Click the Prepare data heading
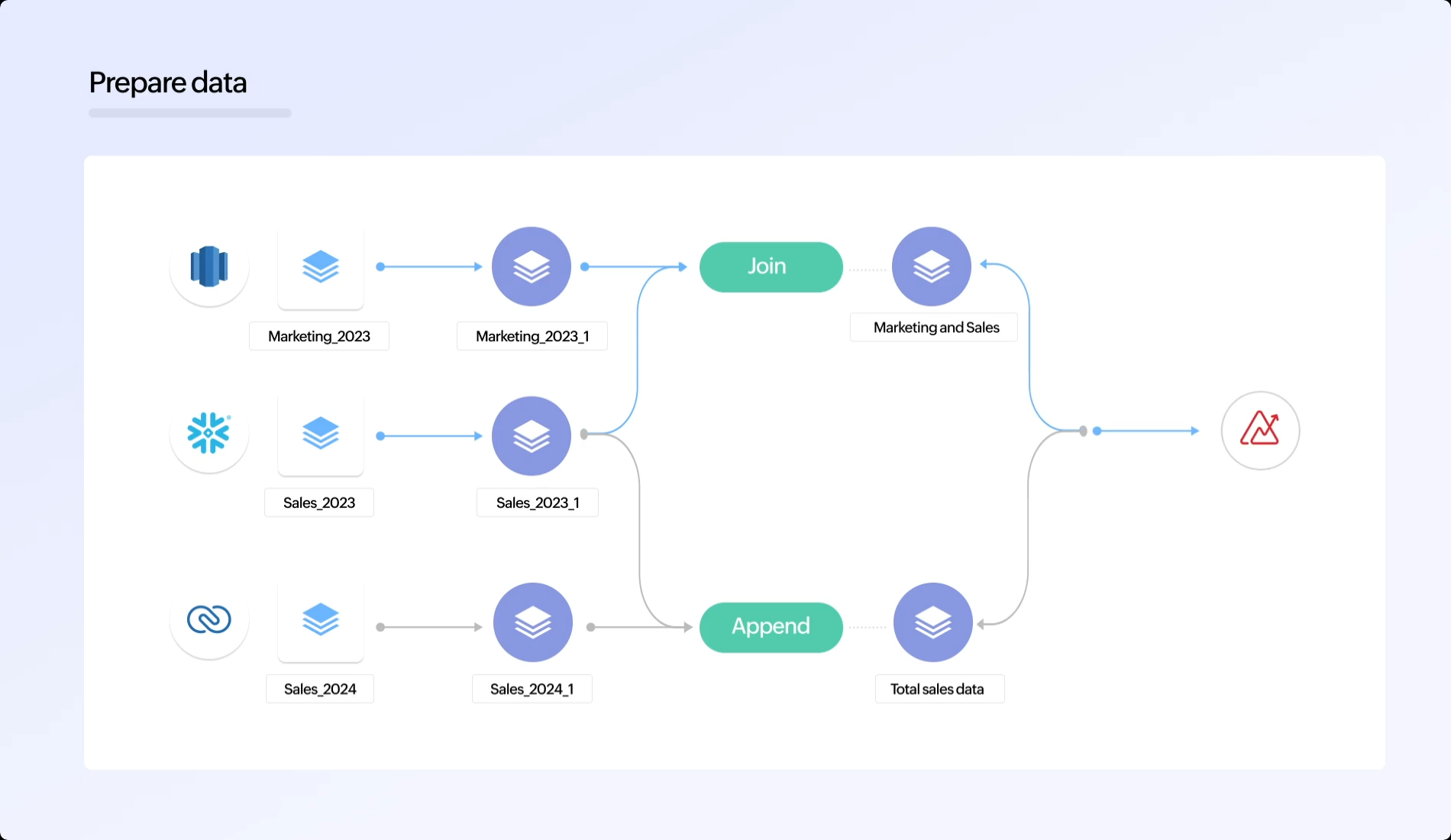Screen dimensions: 1451x840 coord(168,82)
